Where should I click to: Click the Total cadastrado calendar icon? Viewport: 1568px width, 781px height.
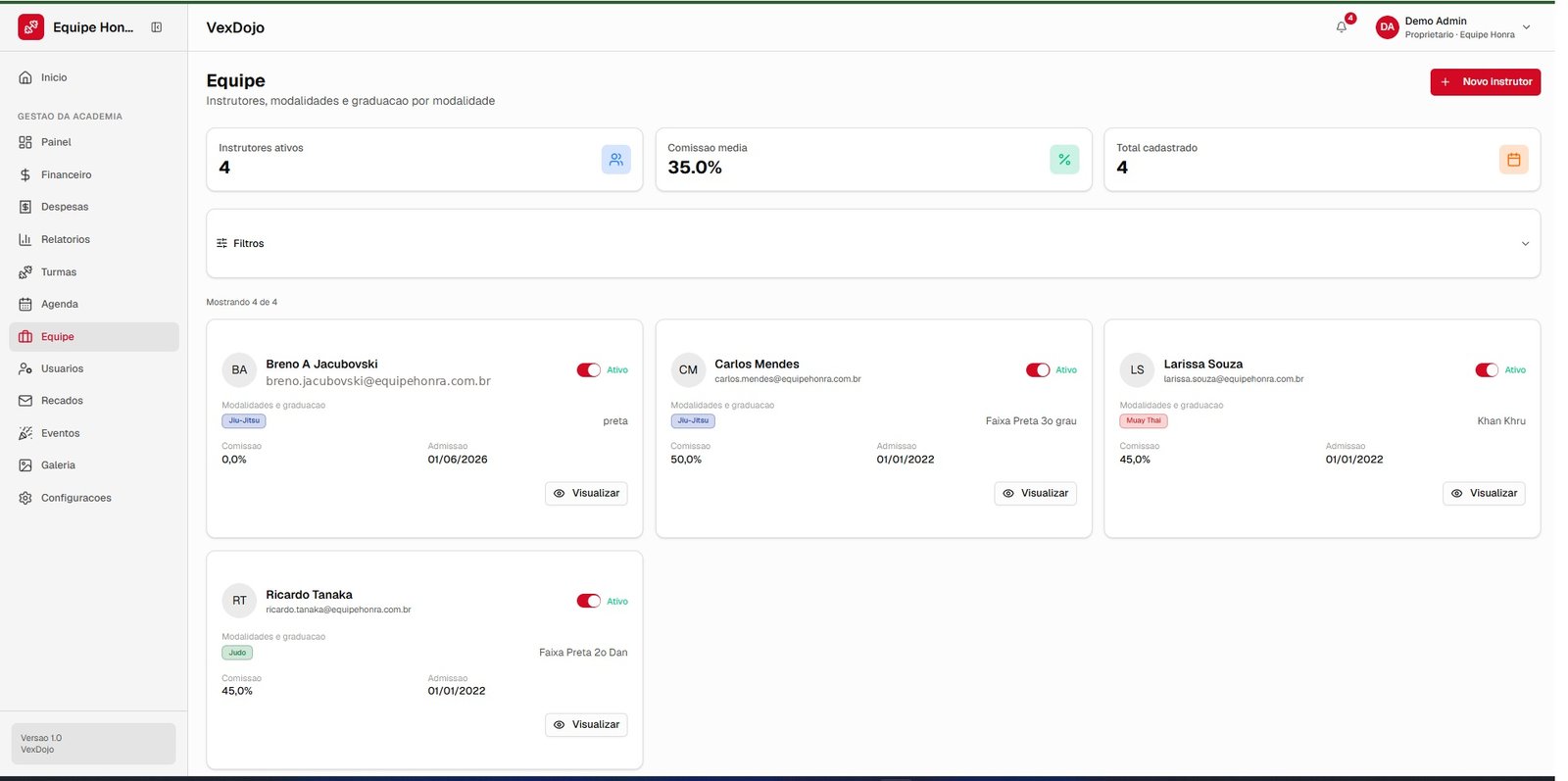point(1513,159)
